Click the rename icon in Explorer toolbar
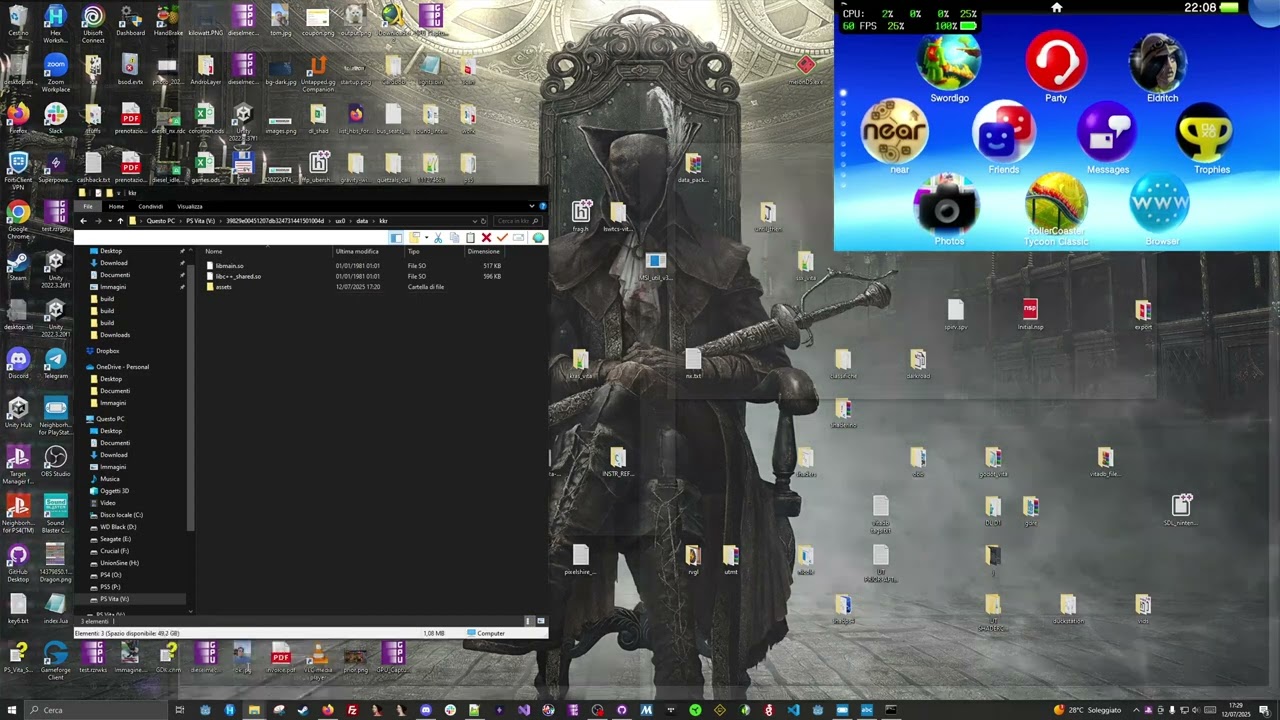The height and width of the screenshot is (720, 1280). (x=518, y=238)
